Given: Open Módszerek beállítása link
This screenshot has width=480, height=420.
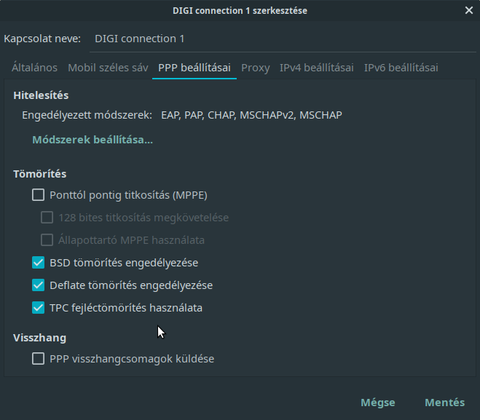Looking at the screenshot, I should click(x=92, y=140).
